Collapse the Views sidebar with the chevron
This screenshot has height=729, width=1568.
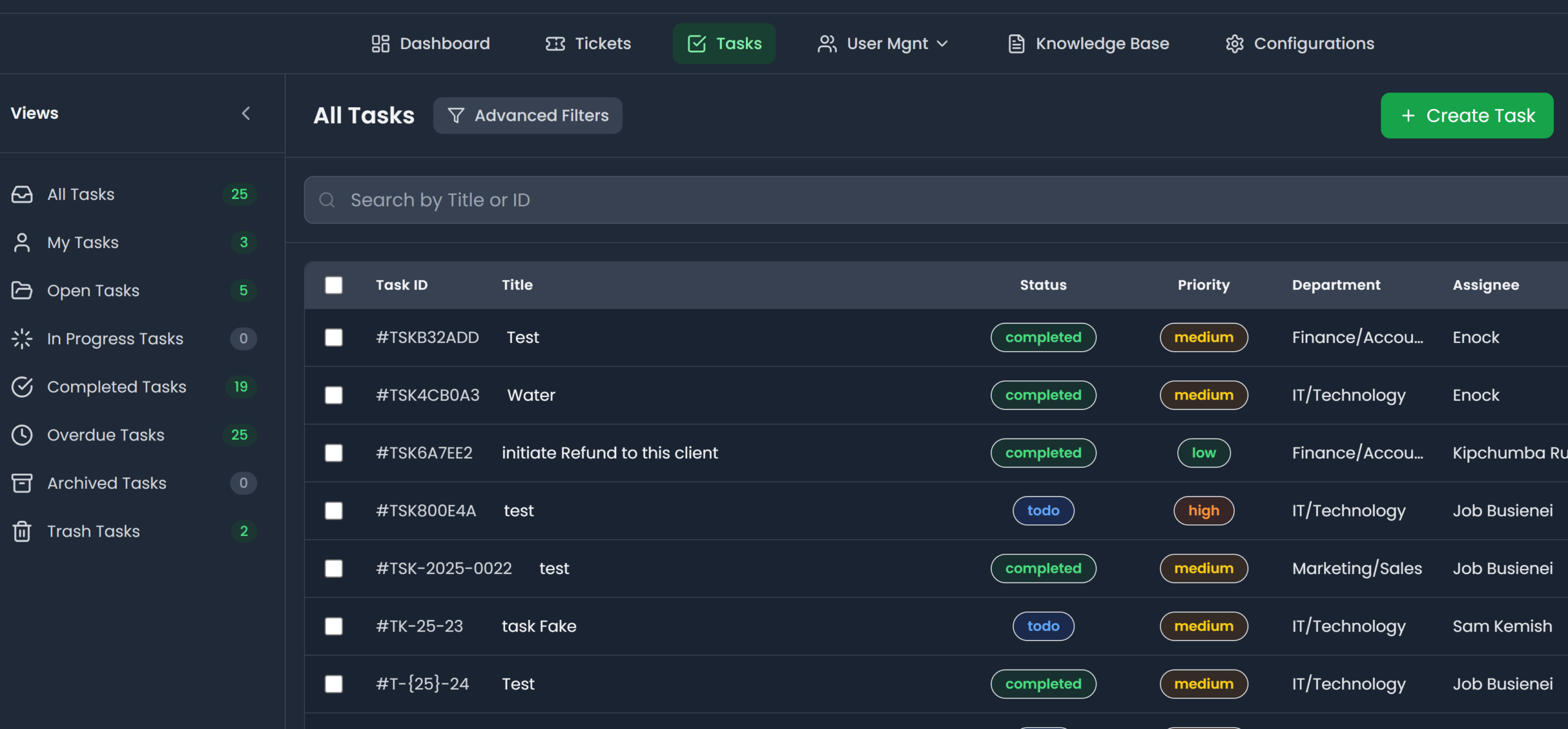tap(246, 113)
